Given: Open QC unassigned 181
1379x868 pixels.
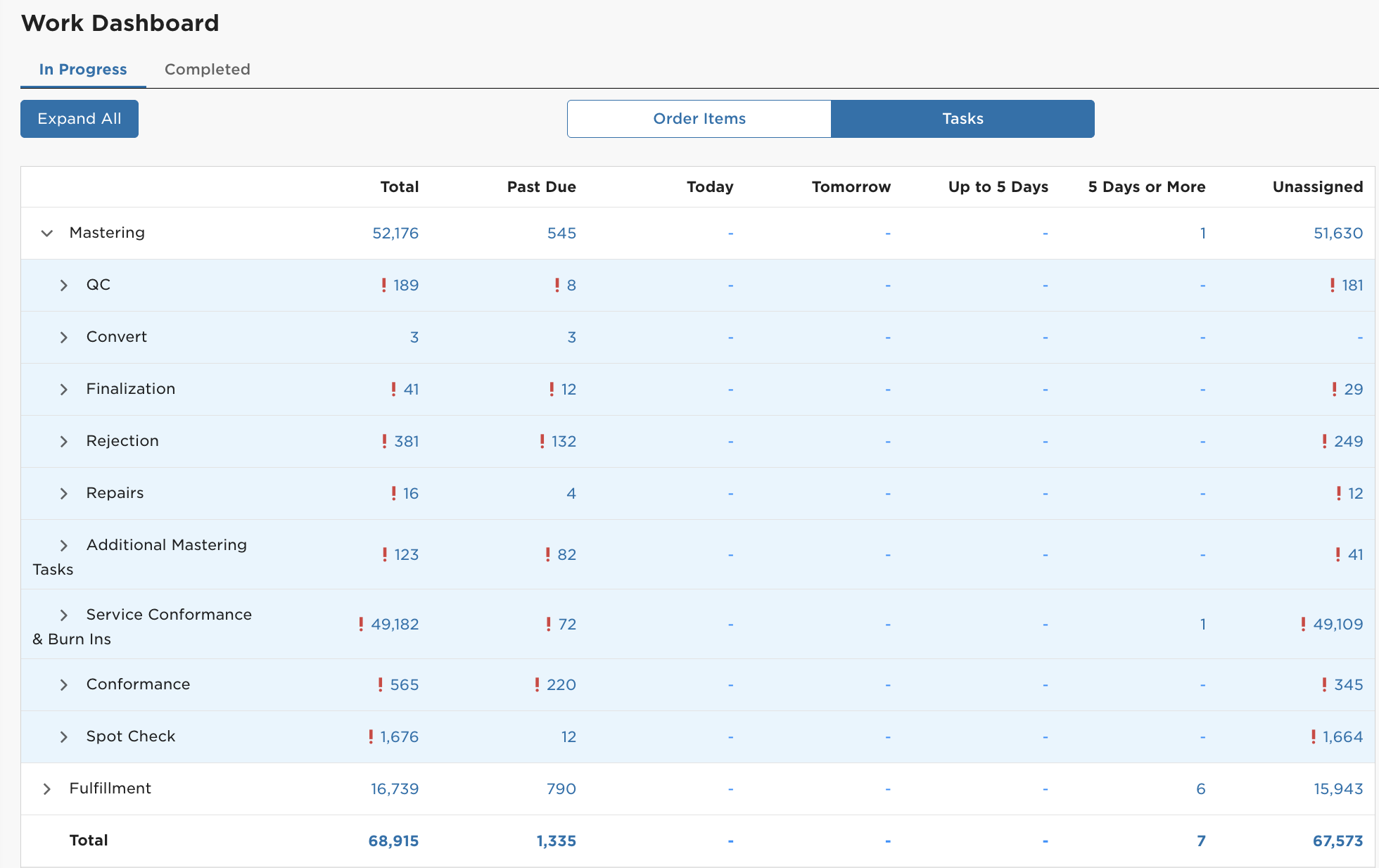Looking at the screenshot, I should [x=1352, y=285].
